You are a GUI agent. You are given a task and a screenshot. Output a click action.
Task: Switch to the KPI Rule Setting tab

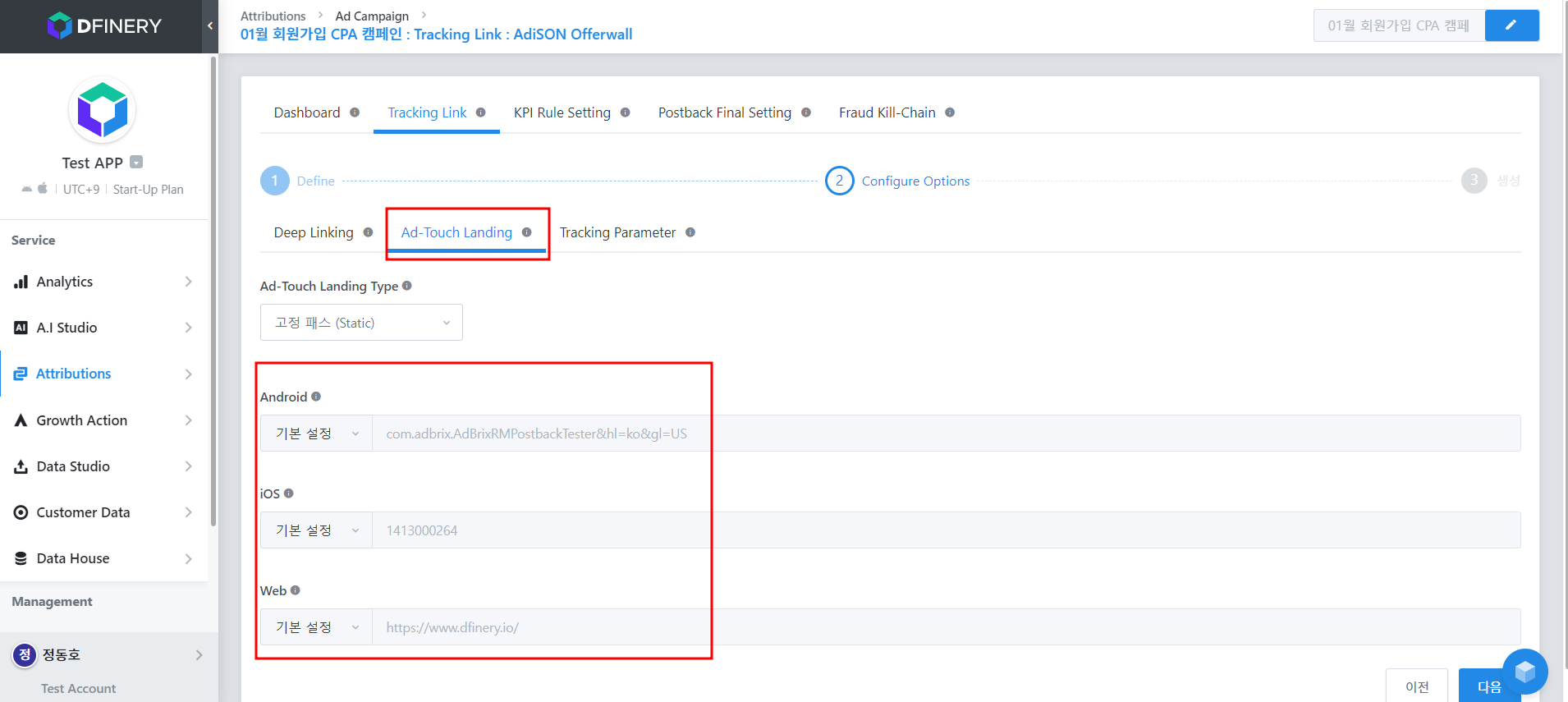(562, 112)
